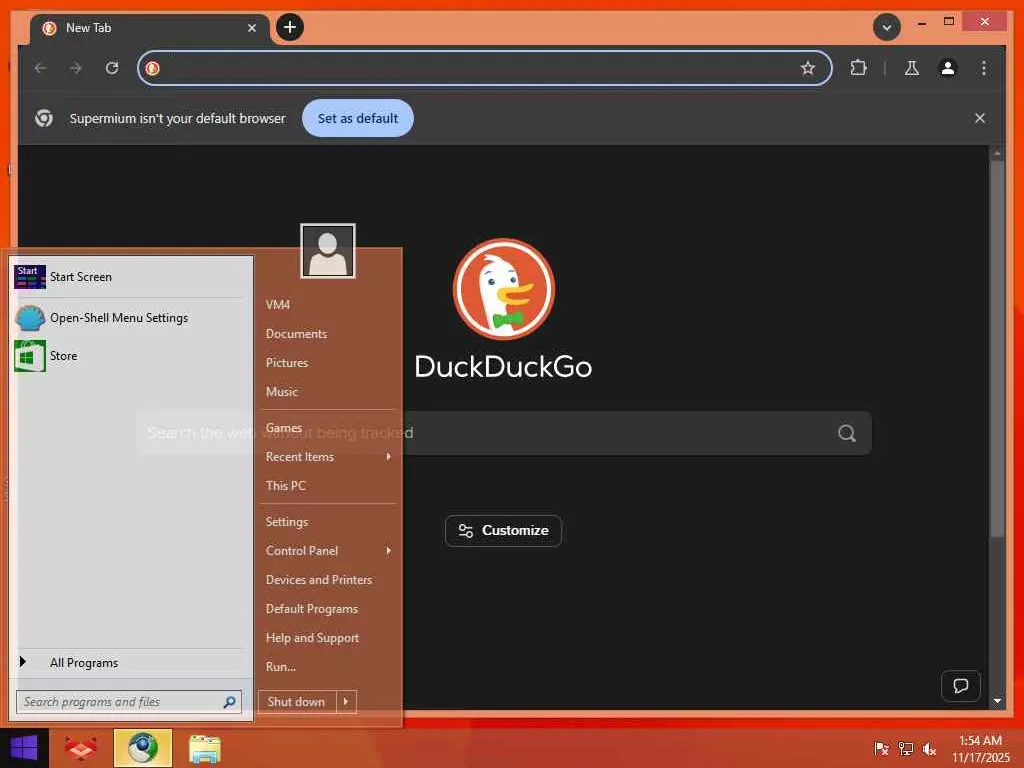Open the tab search dropdown arrow

[x=887, y=27]
